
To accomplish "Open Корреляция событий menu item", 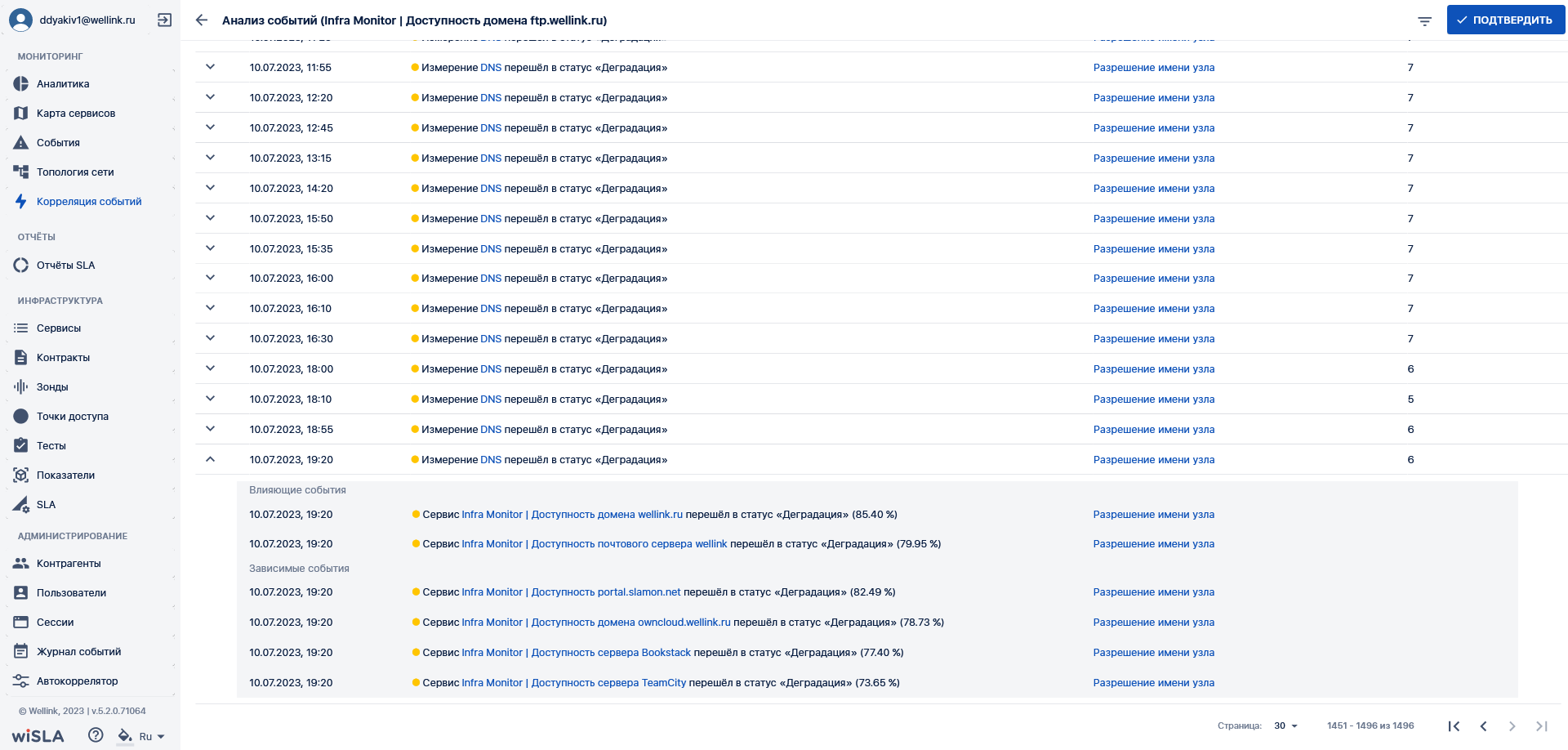I will click(90, 202).
